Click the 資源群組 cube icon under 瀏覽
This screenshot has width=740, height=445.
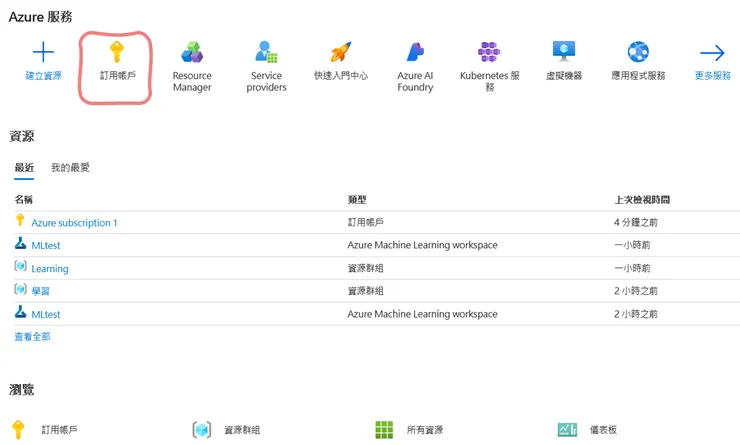[x=202, y=430]
